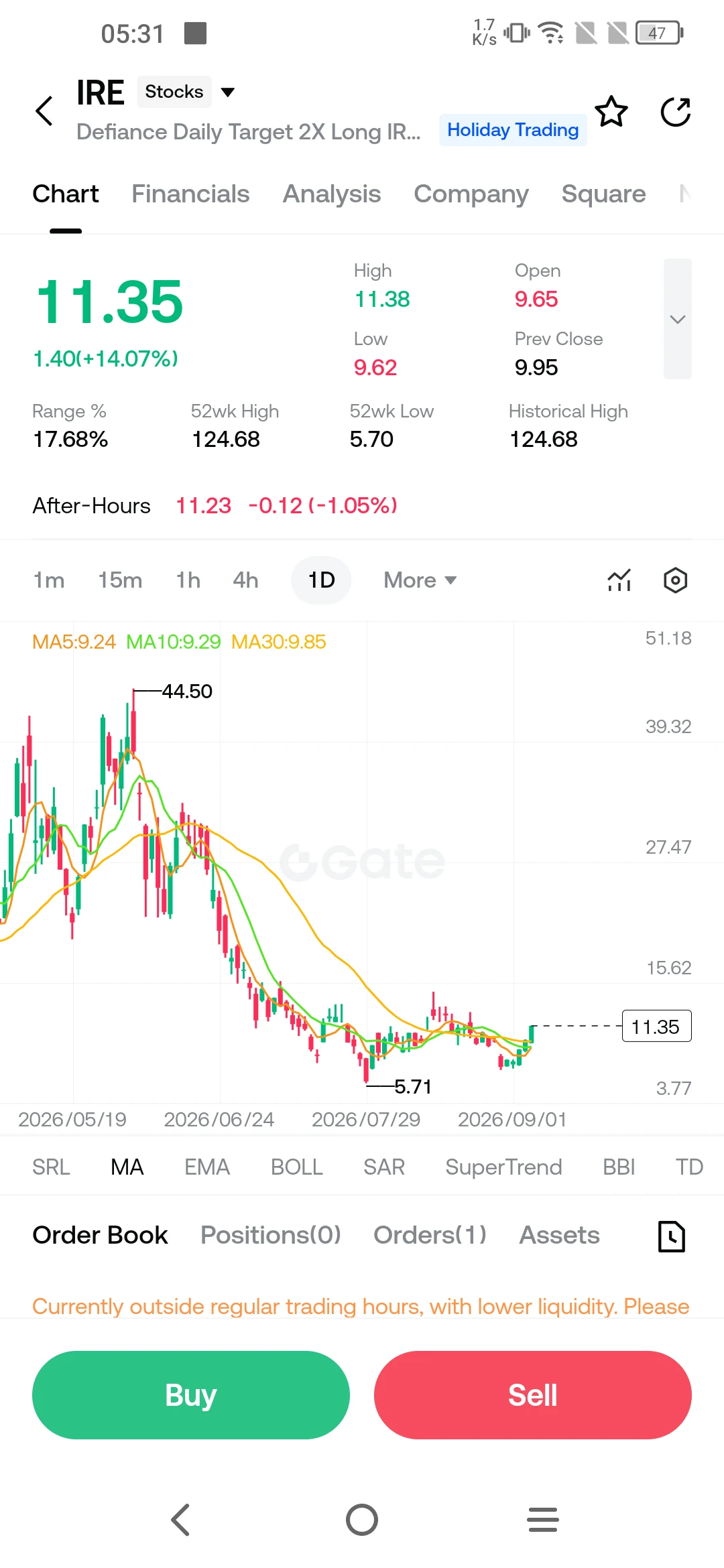Open More timeframe dropdown

tap(420, 580)
